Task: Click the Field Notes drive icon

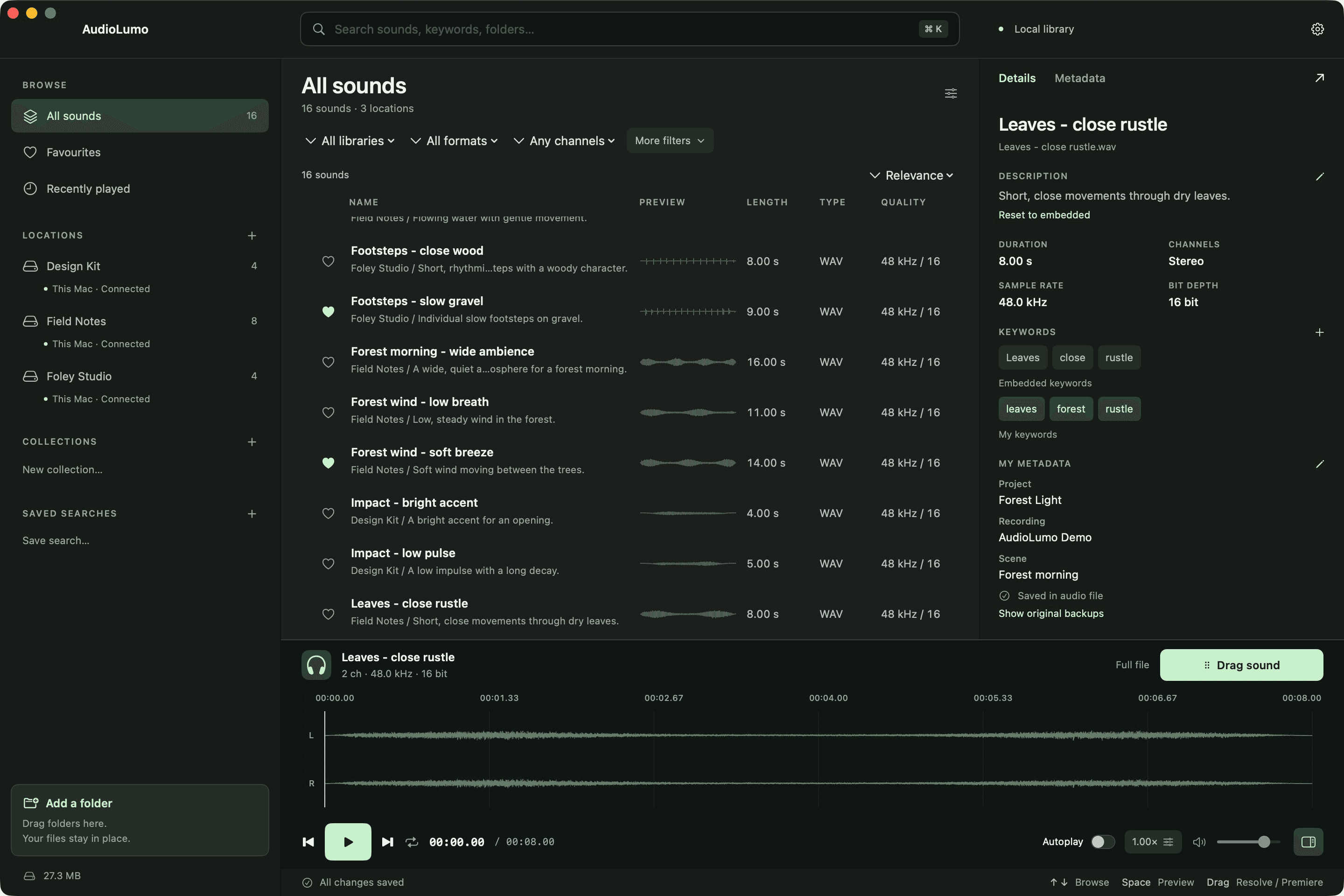Action: pyautogui.click(x=30, y=321)
